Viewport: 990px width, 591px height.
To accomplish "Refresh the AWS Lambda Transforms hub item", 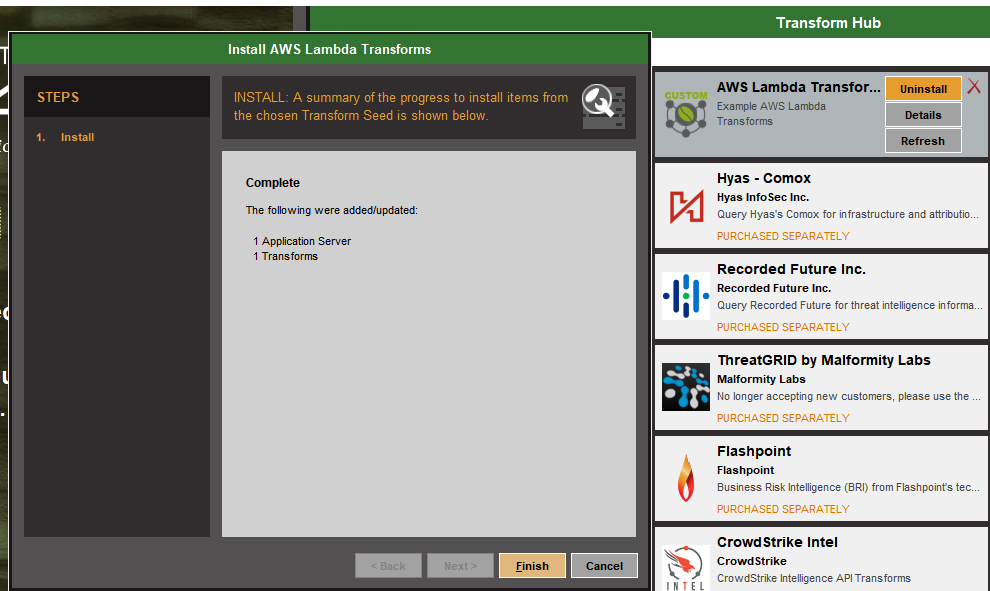I will coord(923,141).
